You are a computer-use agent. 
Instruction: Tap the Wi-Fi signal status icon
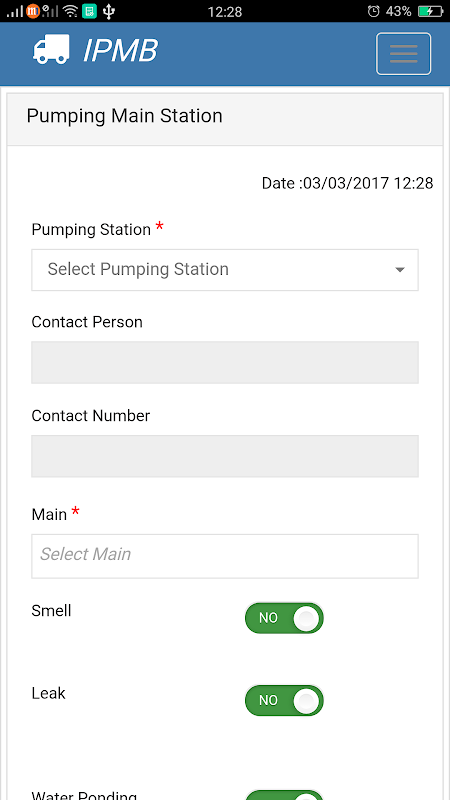[71, 11]
